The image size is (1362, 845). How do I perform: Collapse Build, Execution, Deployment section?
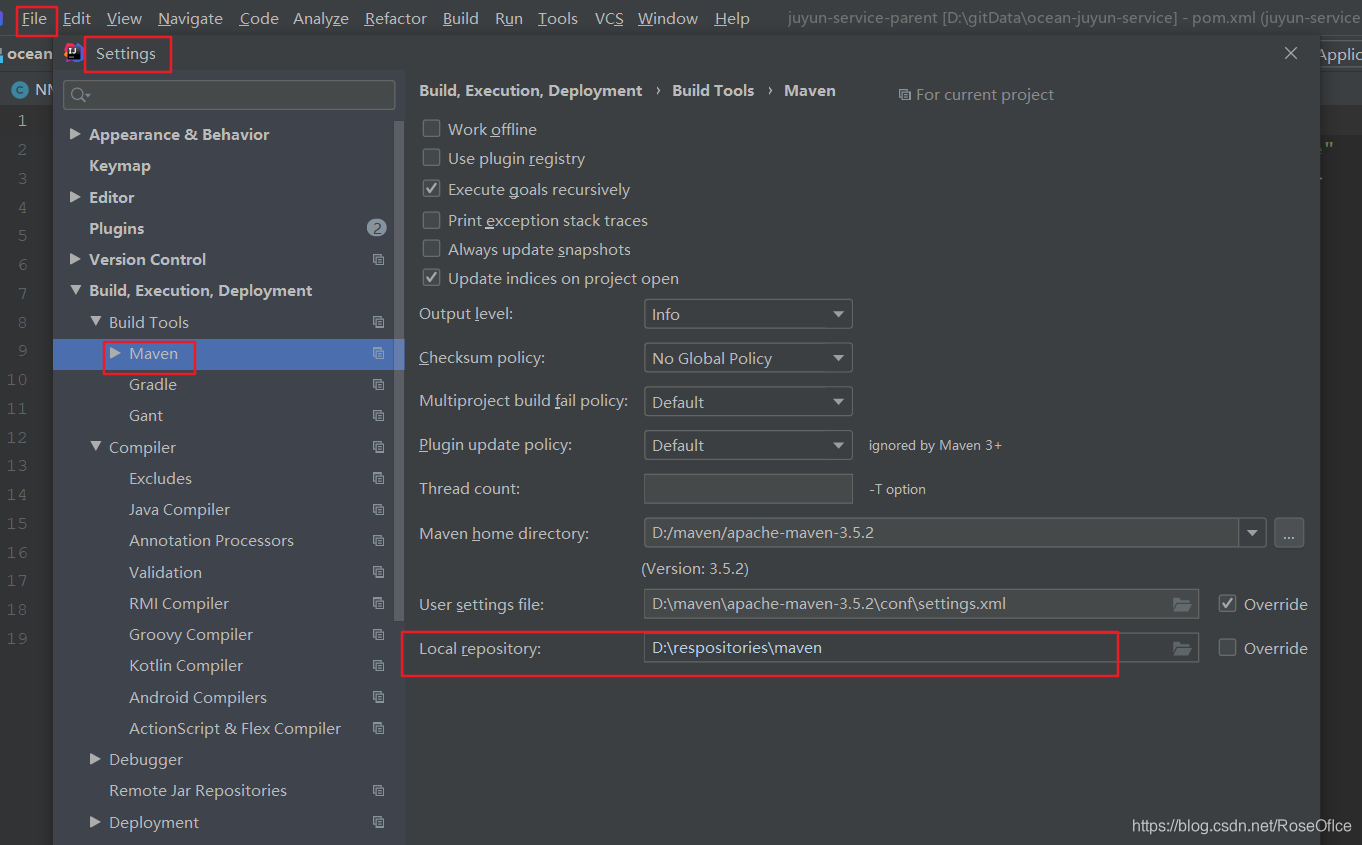(x=75, y=291)
